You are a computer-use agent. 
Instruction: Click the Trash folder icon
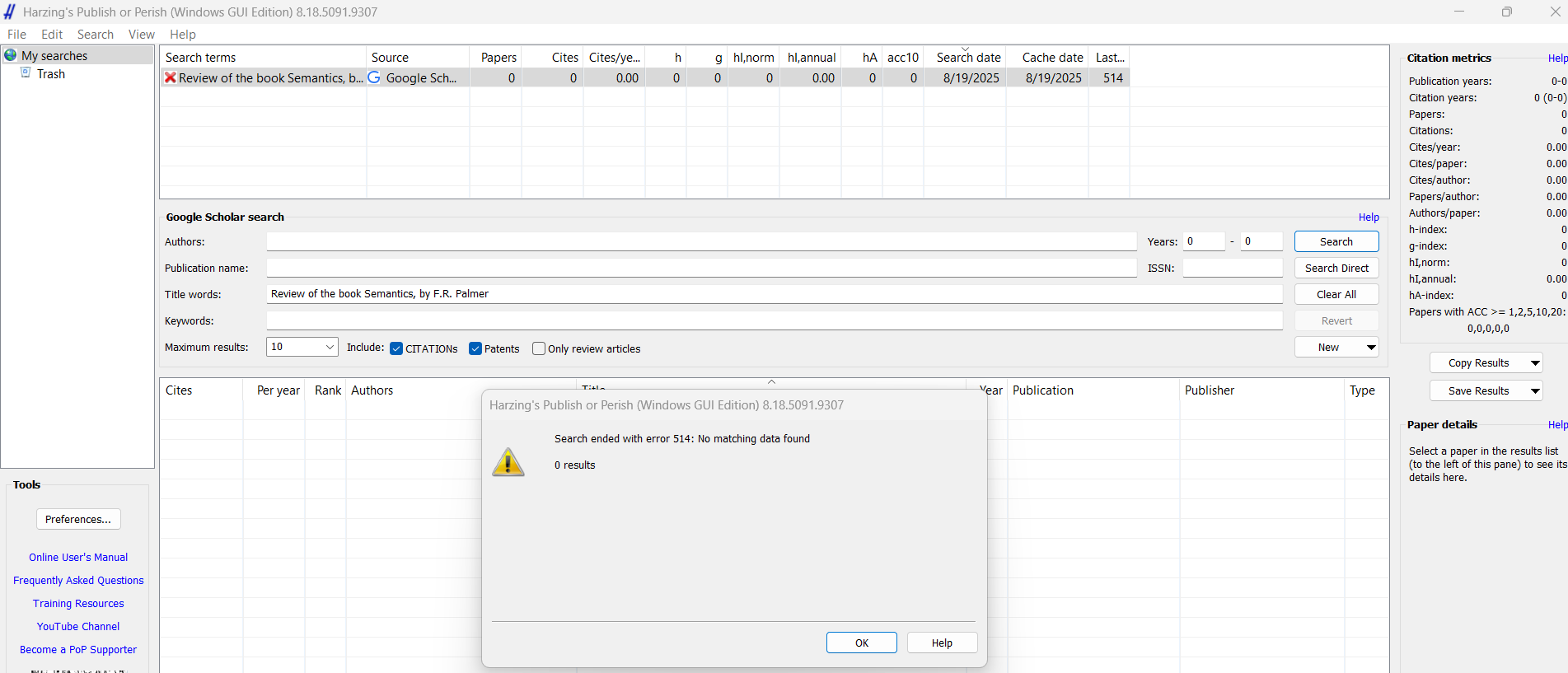(26, 73)
